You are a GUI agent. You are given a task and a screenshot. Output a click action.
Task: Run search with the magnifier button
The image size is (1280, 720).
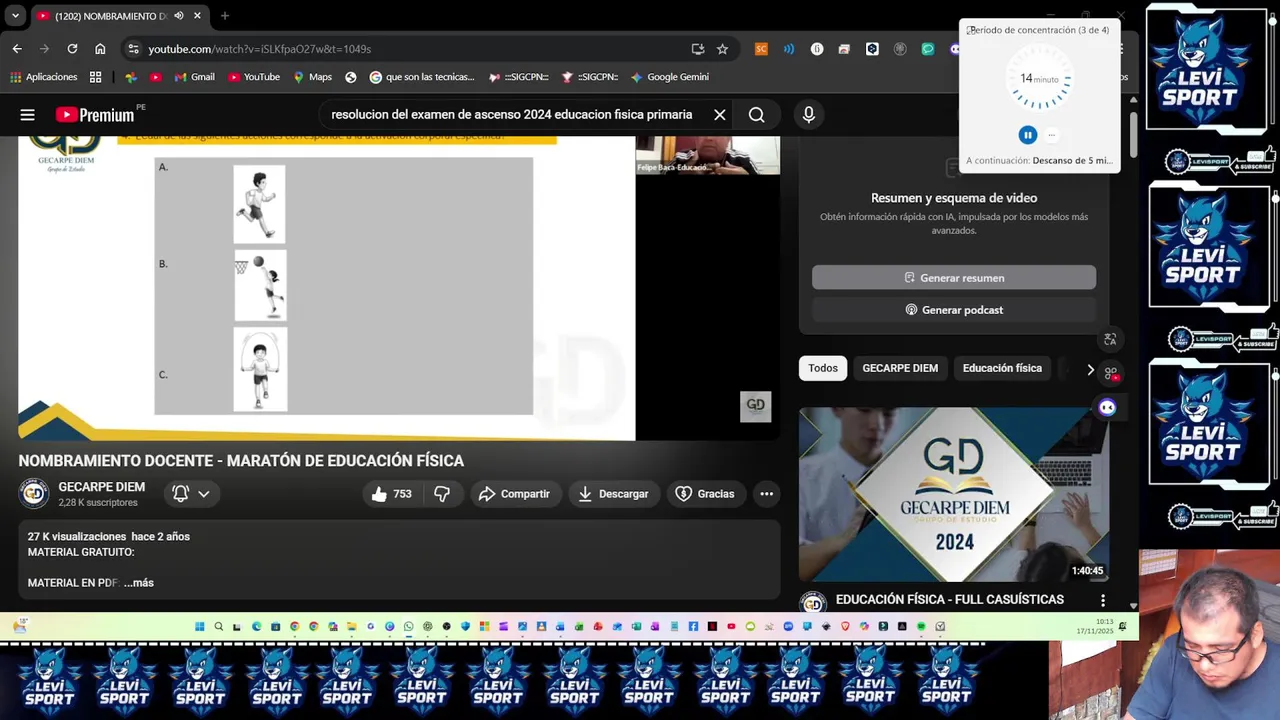tap(757, 115)
